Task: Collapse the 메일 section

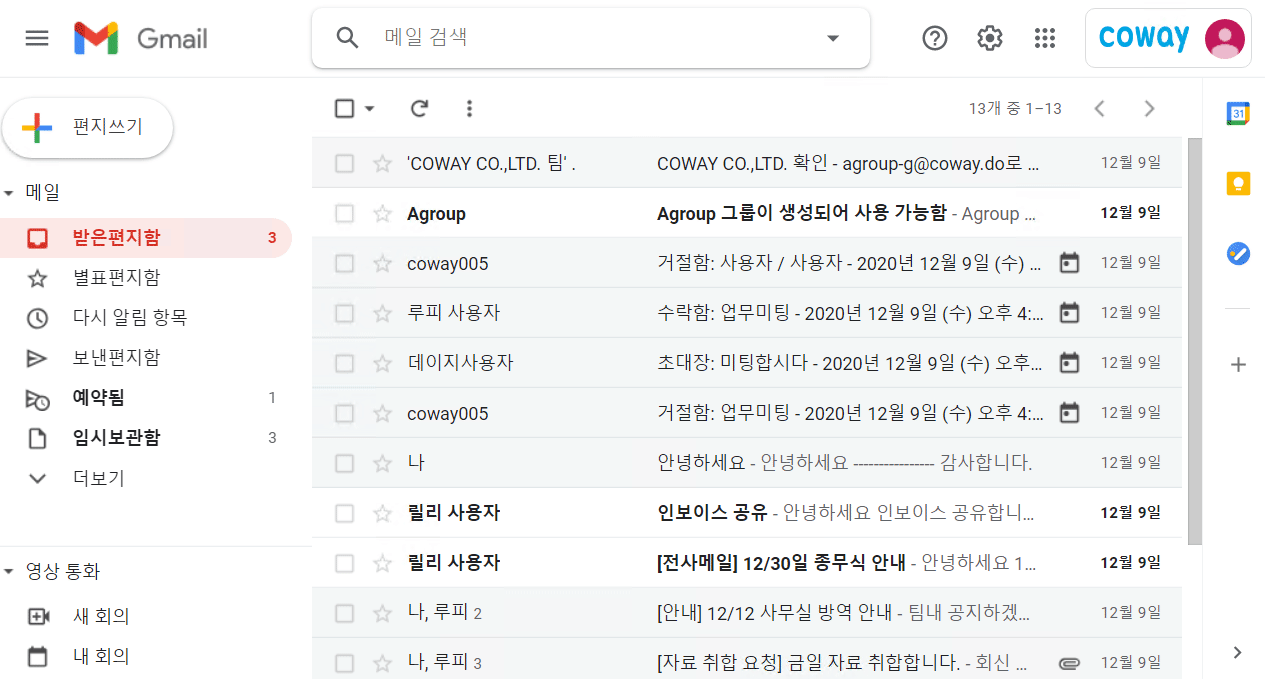Action: click(x=9, y=192)
